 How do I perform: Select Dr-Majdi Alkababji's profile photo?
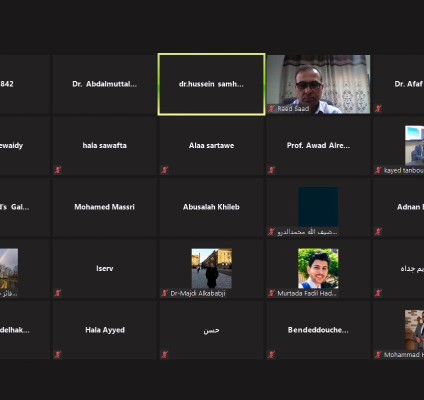pyautogui.click(x=212, y=268)
